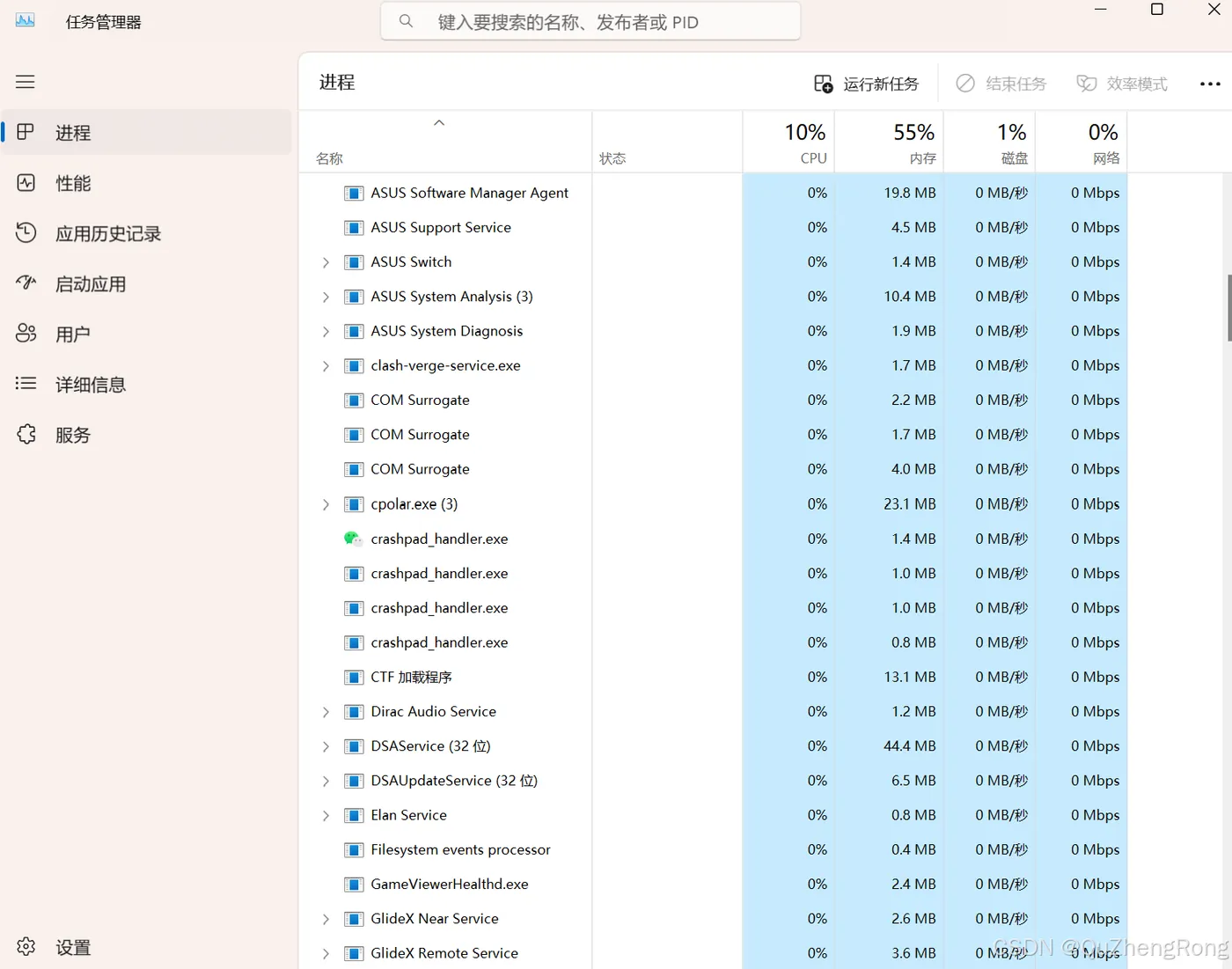Click the Startup apps gauge icon
Screen dimensions: 1232x969
tap(26, 283)
